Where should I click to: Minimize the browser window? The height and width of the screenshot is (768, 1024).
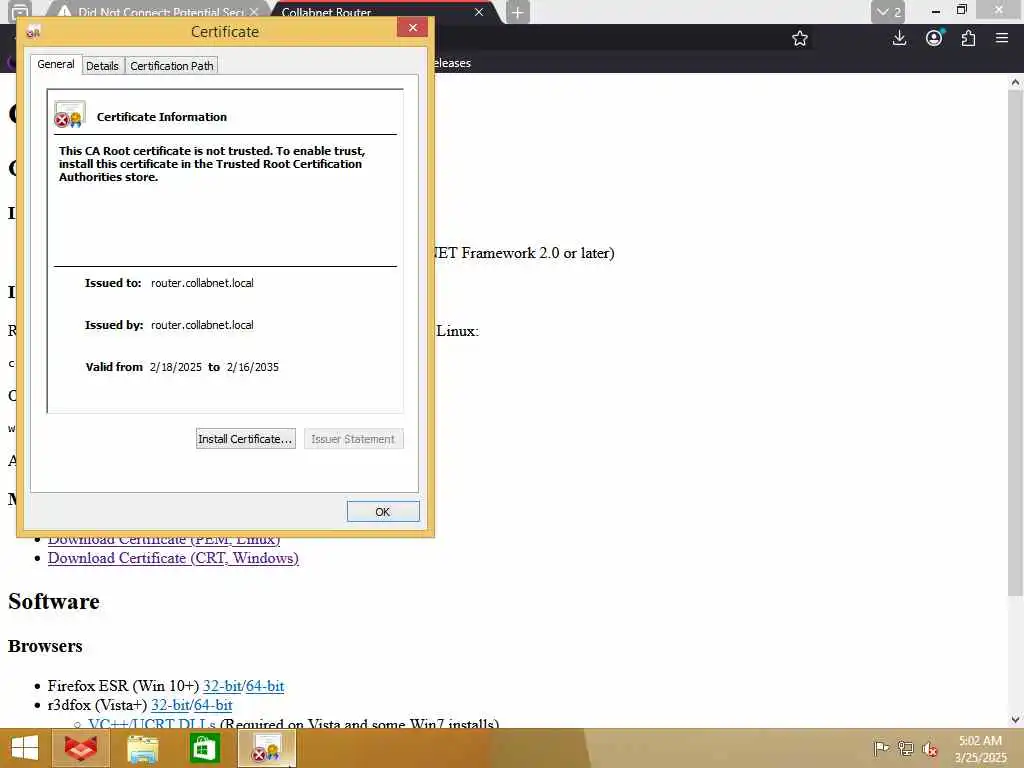click(x=936, y=11)
